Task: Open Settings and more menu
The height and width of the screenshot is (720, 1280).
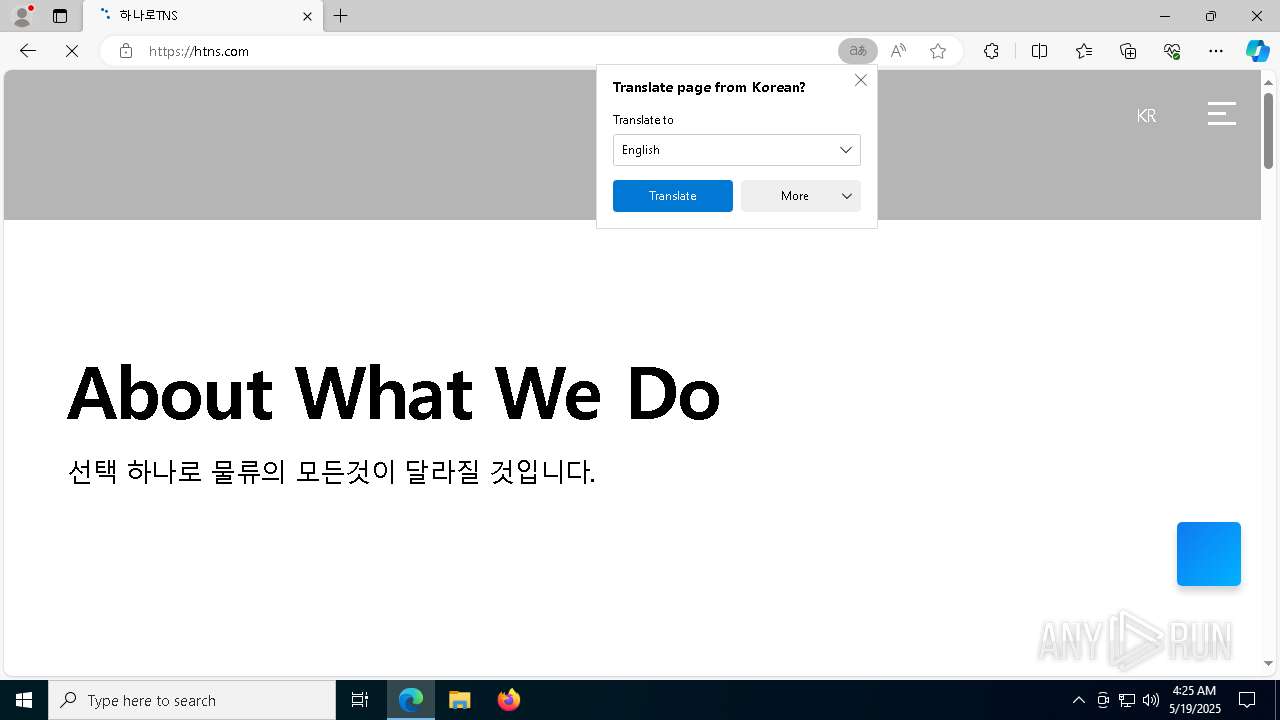Action: (1216, 51)
